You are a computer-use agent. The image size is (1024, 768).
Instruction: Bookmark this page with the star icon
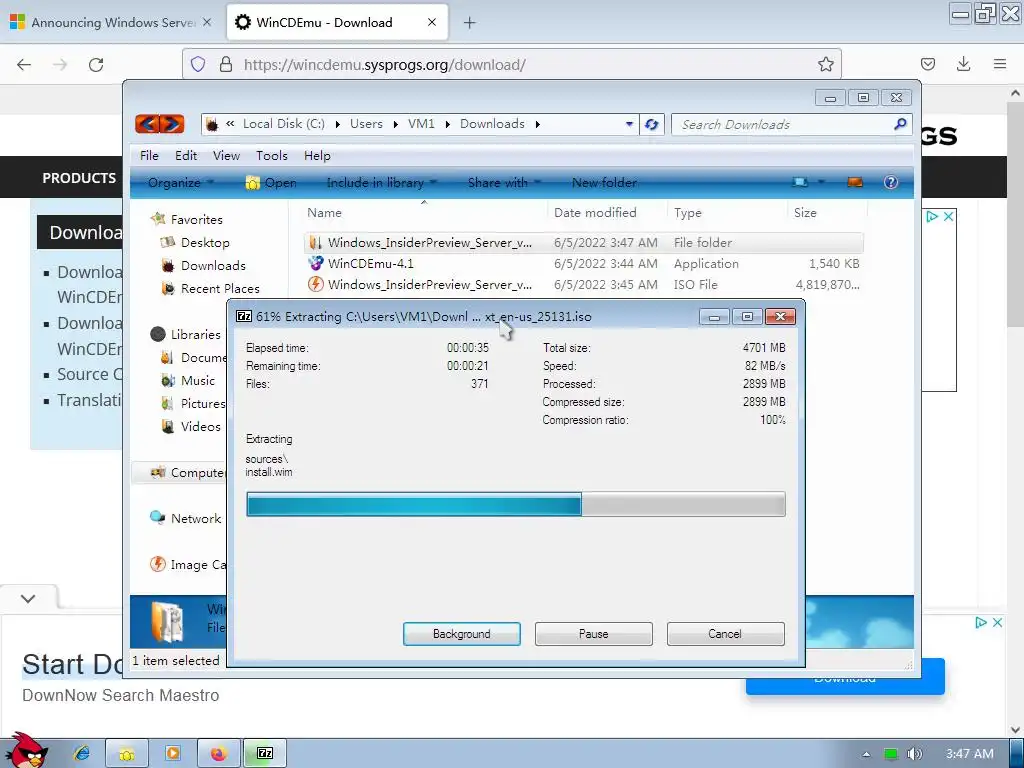pyautogui.click(x=825, y=64)
